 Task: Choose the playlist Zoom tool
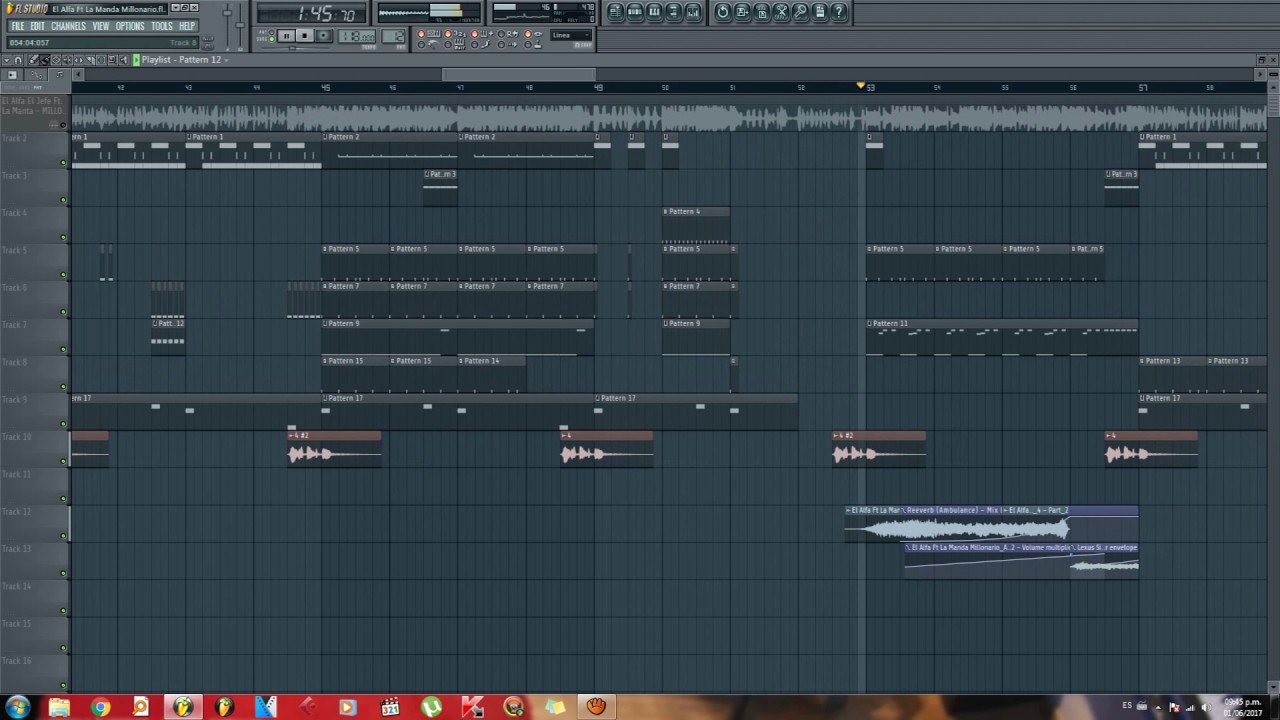[112, 60]
